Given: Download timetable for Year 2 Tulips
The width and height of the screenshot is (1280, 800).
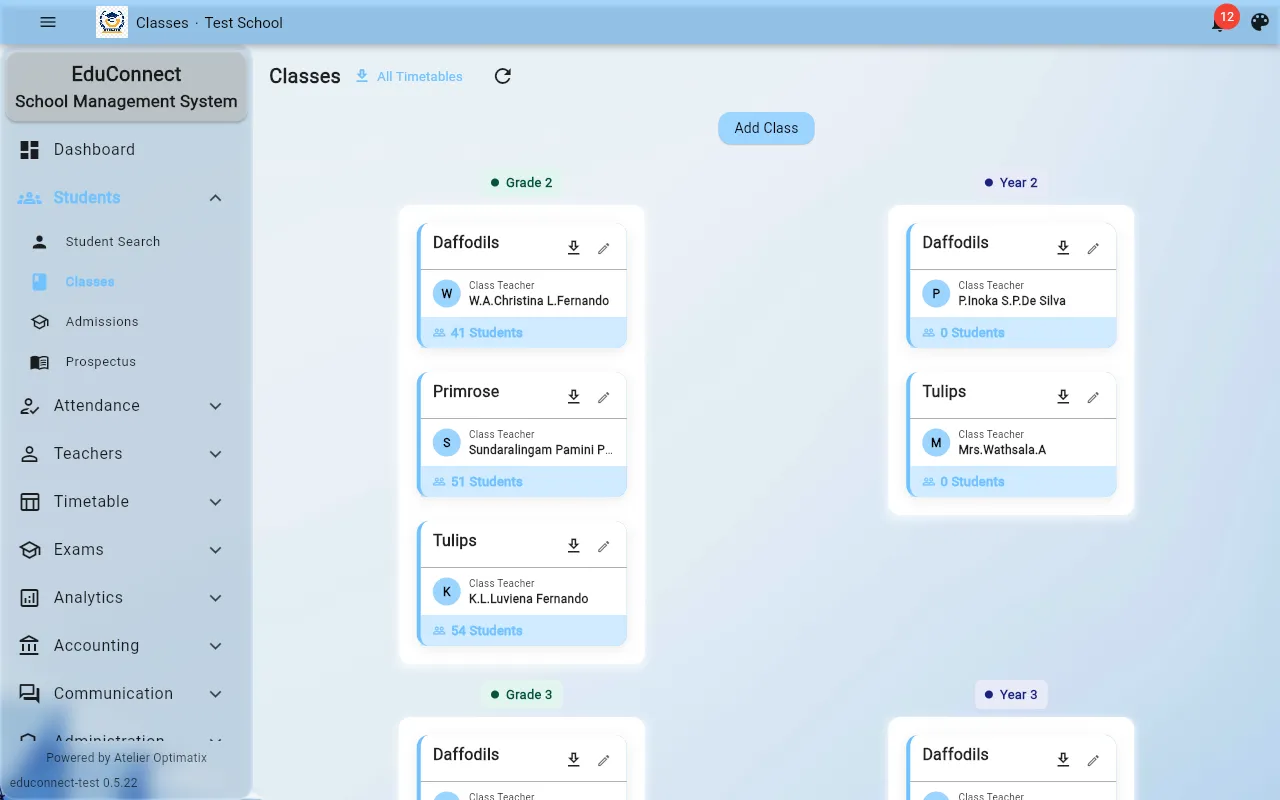Looking at the screenshot, I should (x=1064, y=397).
